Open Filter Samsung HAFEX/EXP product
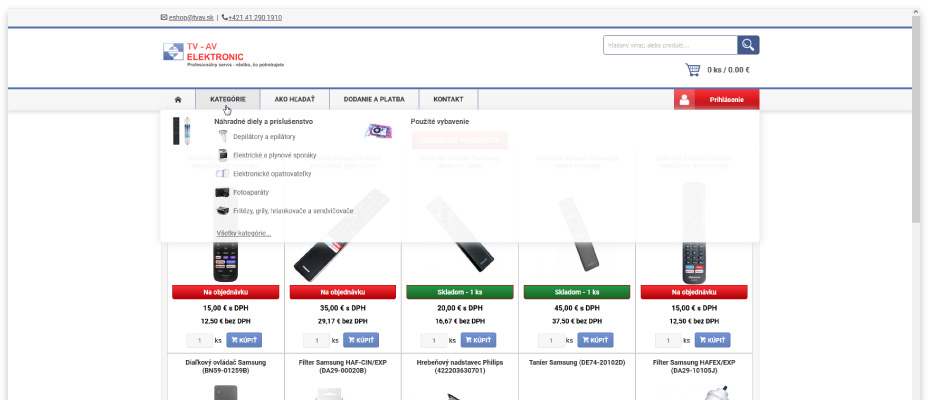Screen dimensions: 928x400 [x=694, y=366]
